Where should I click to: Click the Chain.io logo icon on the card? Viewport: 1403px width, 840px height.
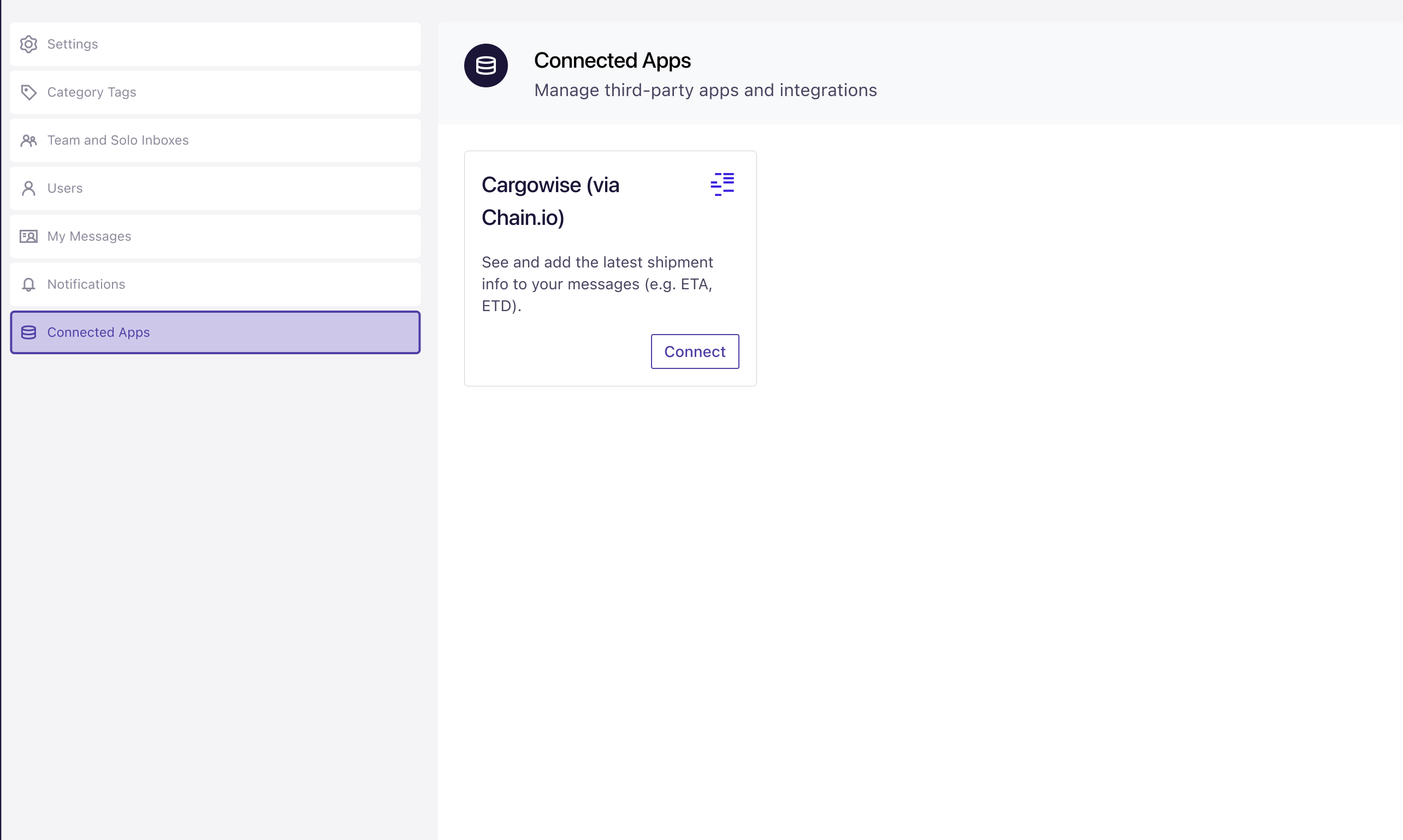click(x=723, y=184)
